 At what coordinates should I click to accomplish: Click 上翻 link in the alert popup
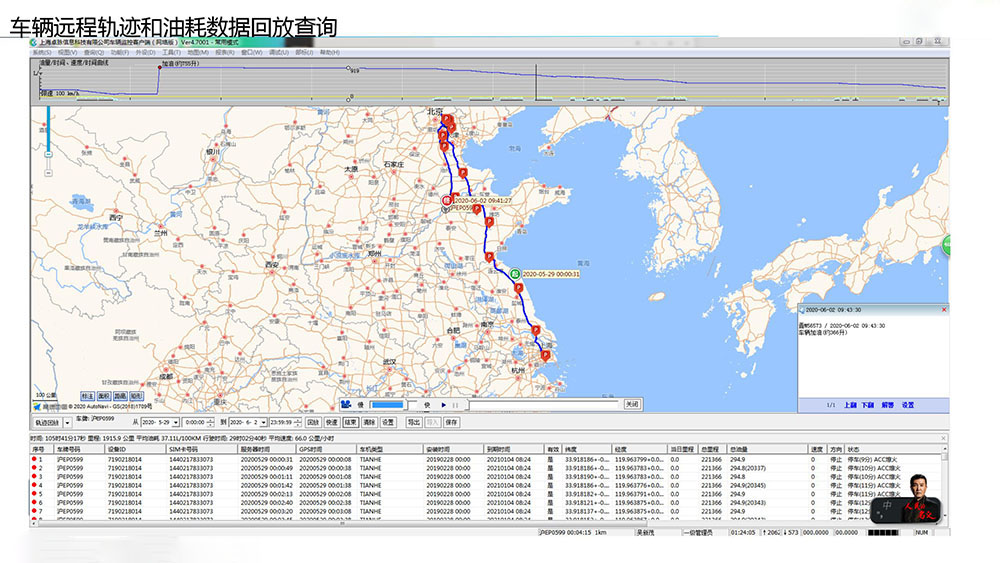tap(850, 405)
